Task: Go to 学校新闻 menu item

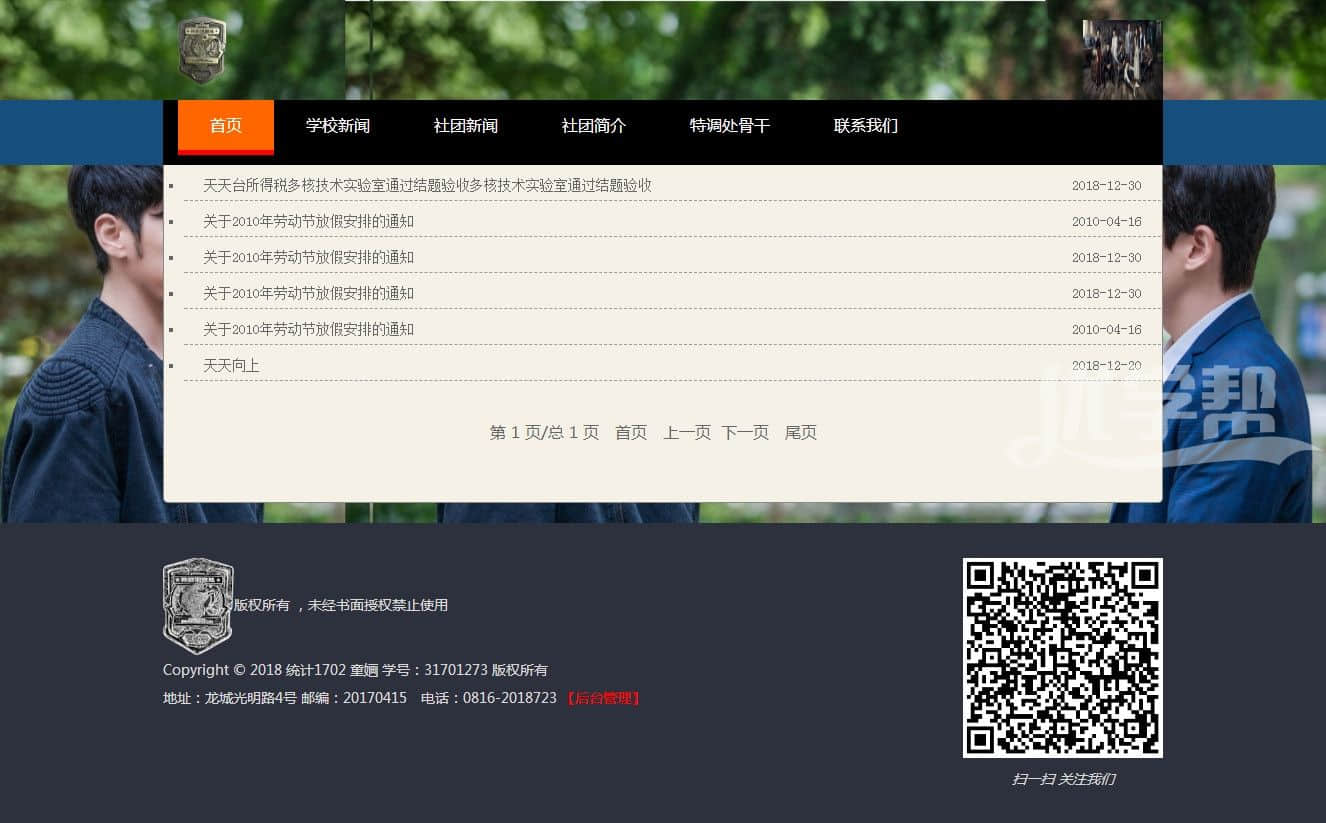Action: click(x=338, y=126)
